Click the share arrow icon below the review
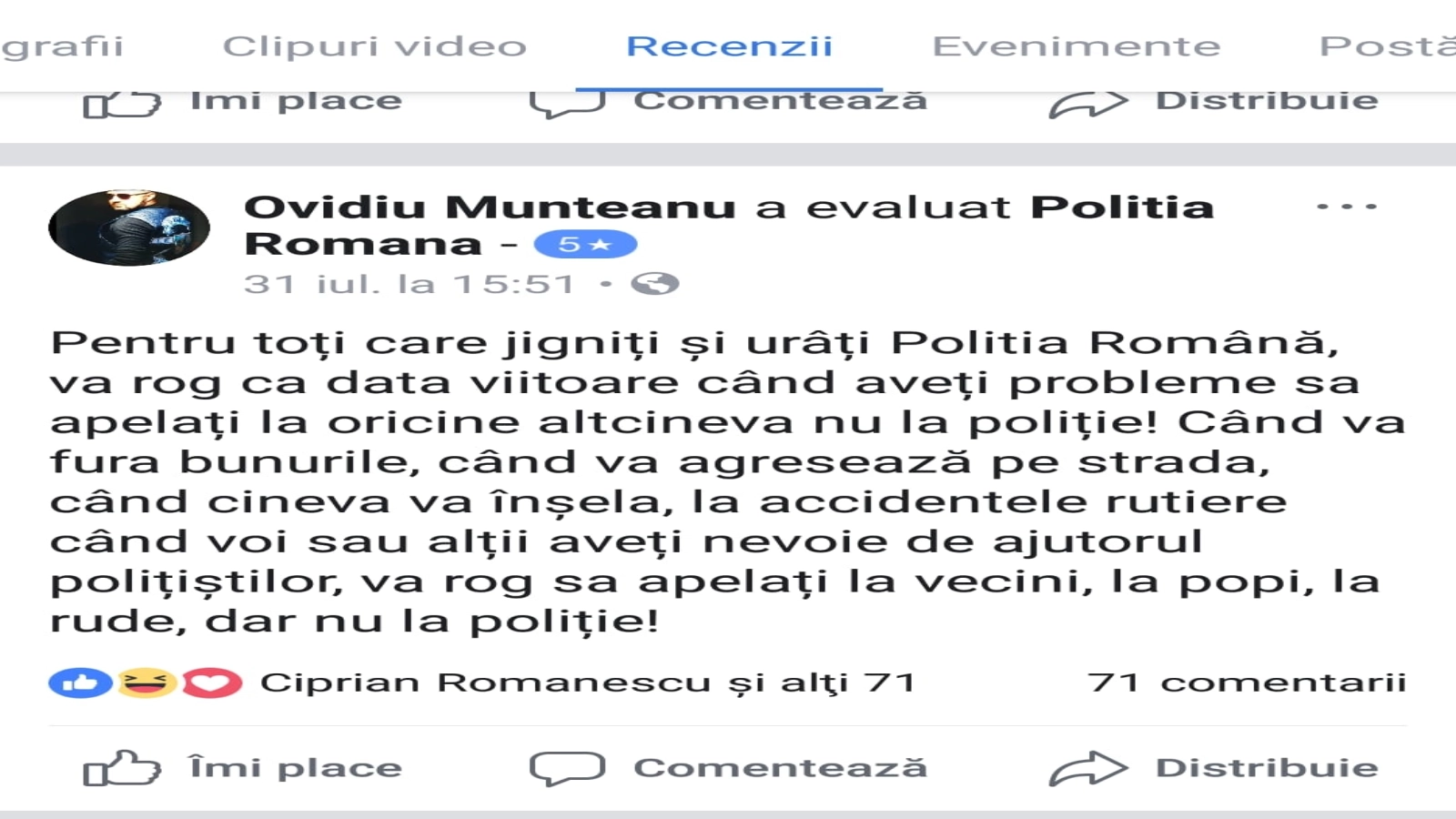The height and width of the screenshot is (819, 1456). (x=1087, y=768)
